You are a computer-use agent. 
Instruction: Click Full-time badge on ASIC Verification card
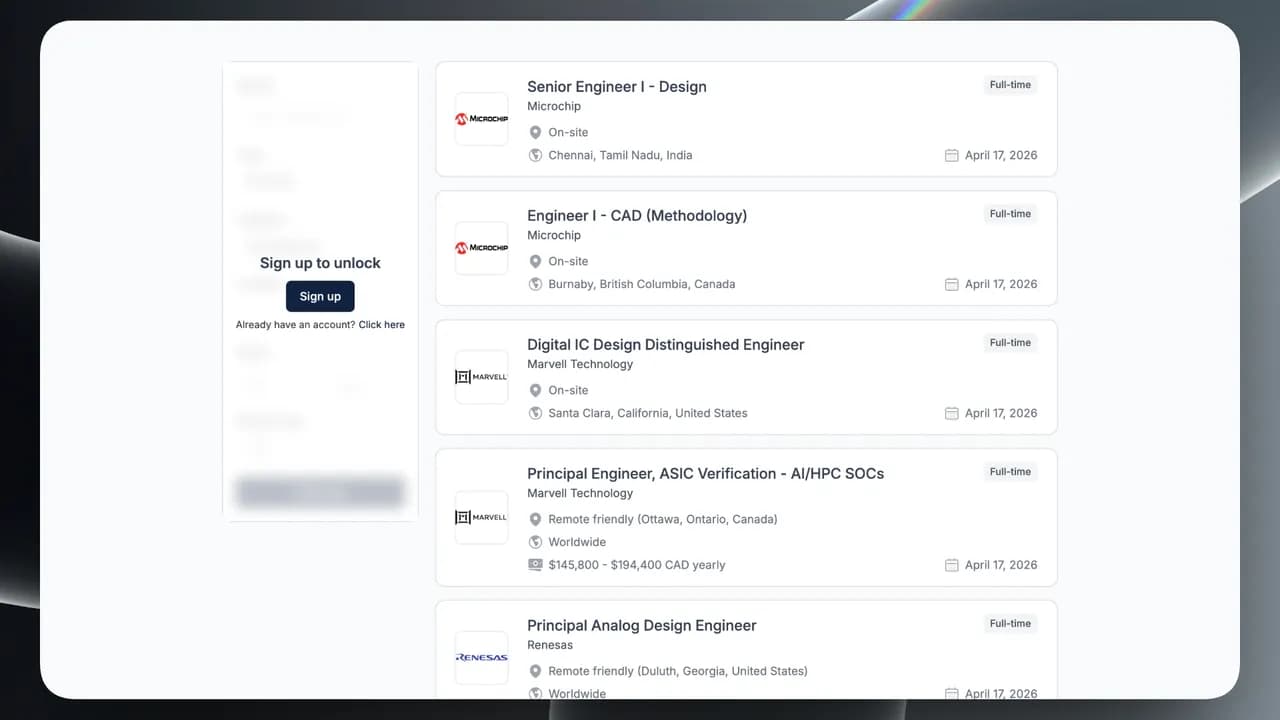pos(1010,472)
